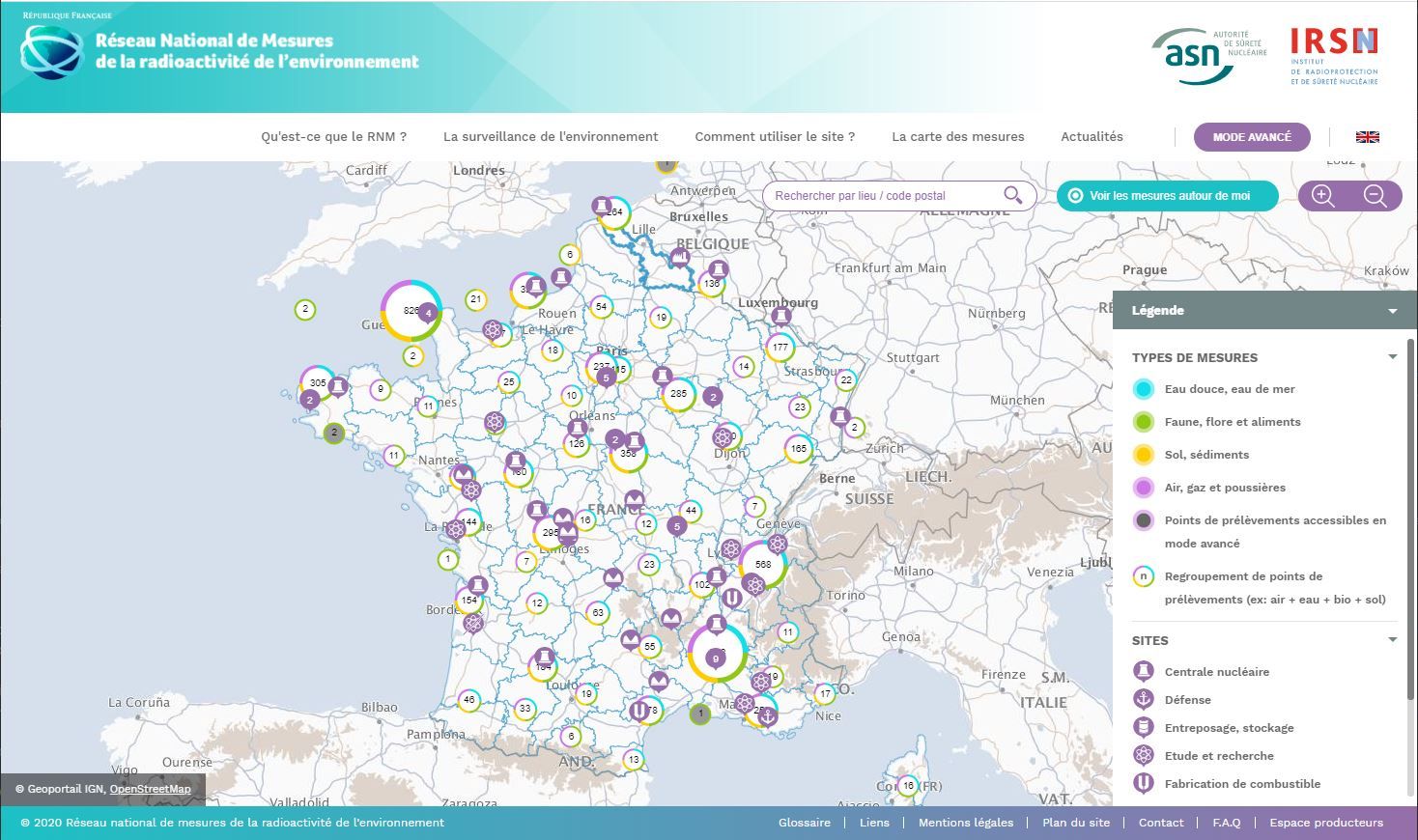Screen dimensions: 1418x840
Task: Activate the Mode Avancé button
Action: [1251, 137]
